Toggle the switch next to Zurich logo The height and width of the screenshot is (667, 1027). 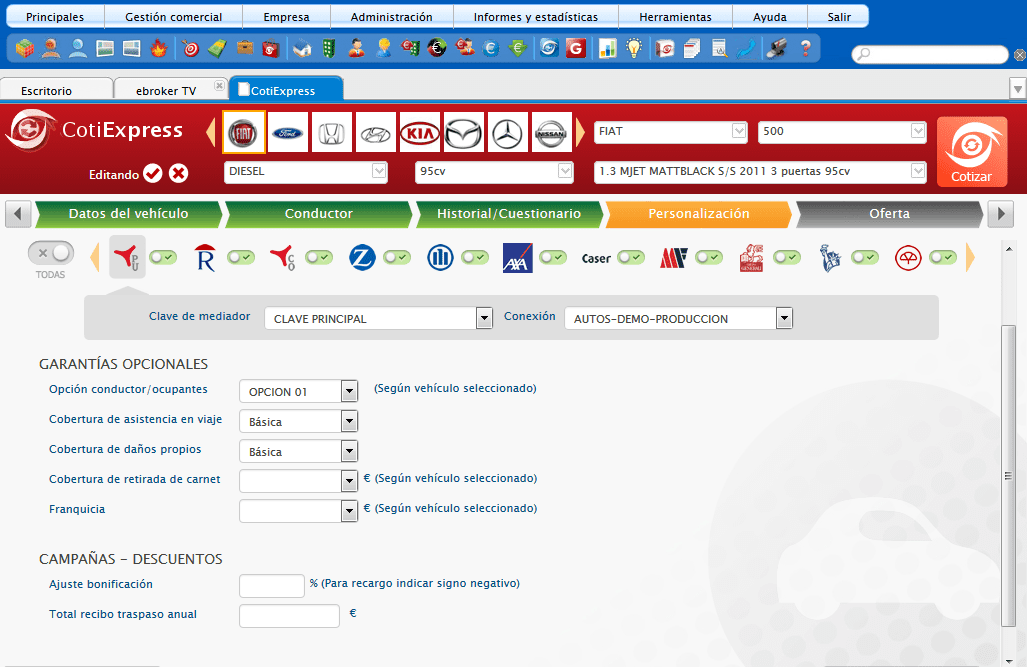tap(397, 257)
